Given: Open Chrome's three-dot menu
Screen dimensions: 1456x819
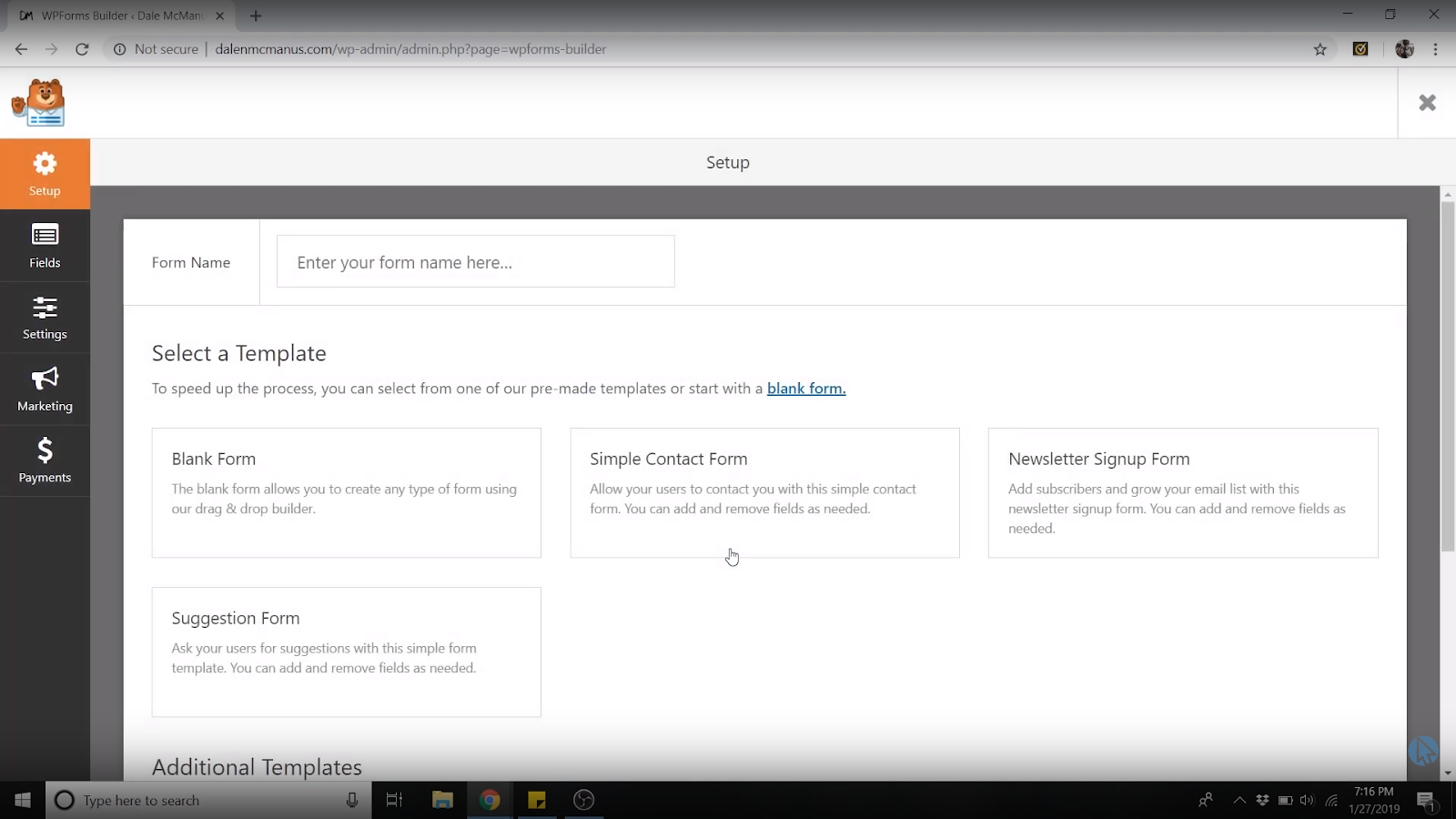Looking at the screenshot, I should point(1436,49).
